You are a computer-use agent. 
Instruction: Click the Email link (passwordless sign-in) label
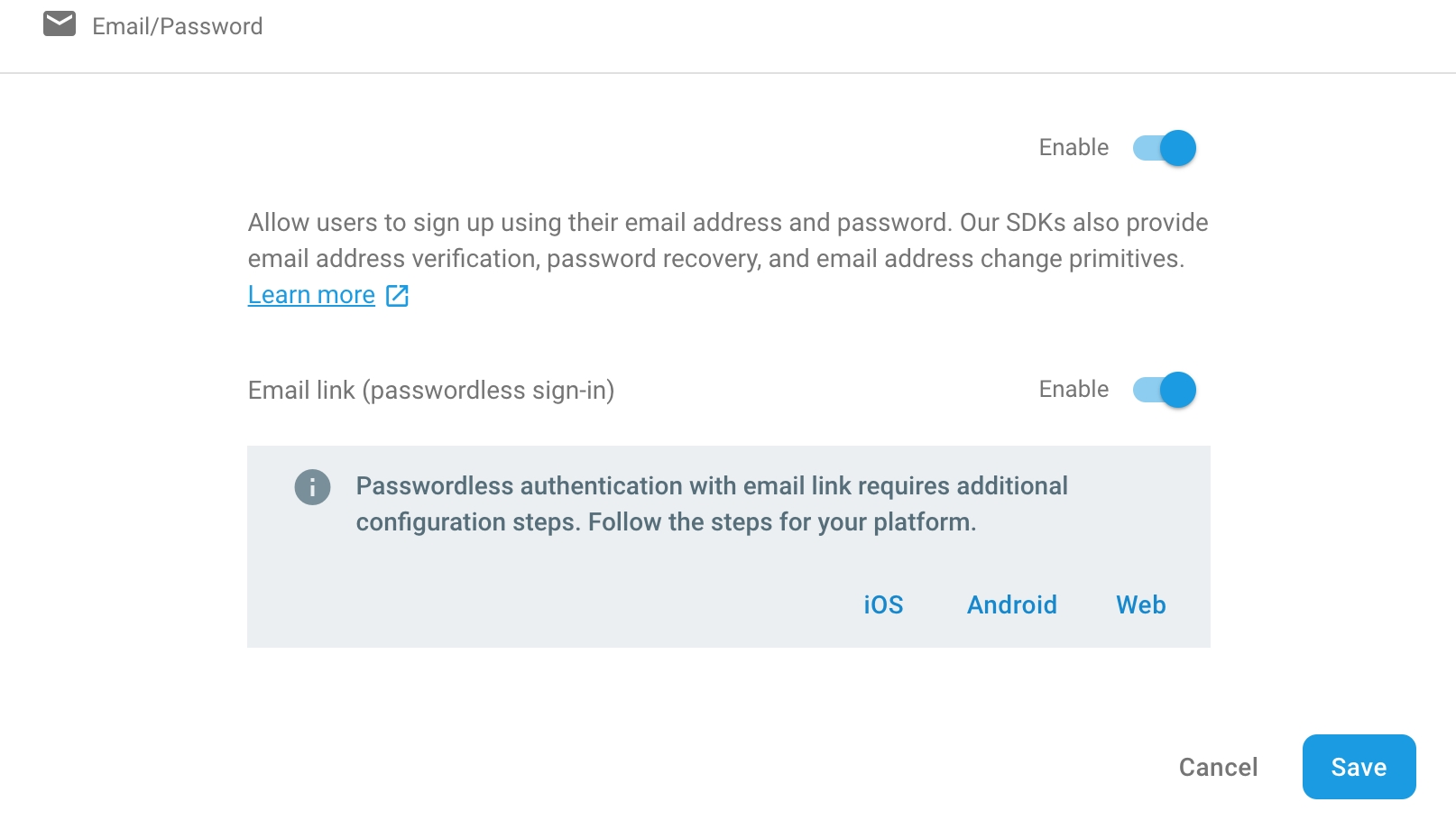[430, 390]
